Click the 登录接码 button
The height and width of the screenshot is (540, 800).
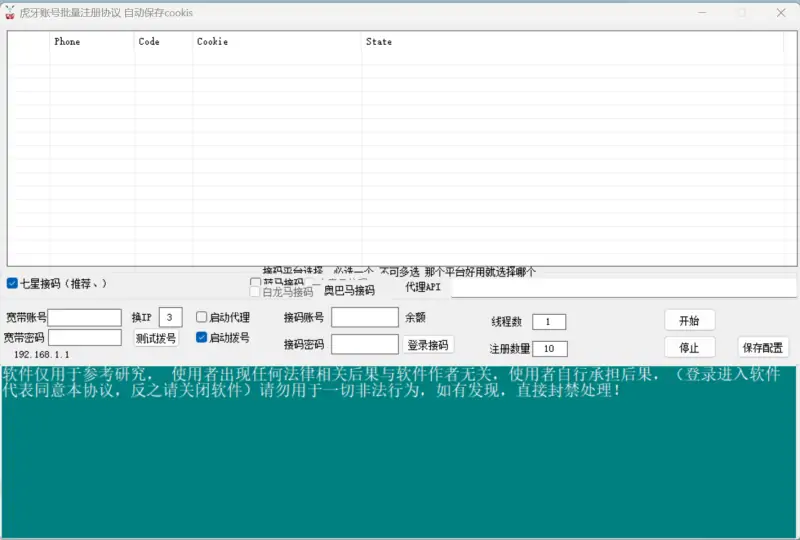(x=428, y=345)
